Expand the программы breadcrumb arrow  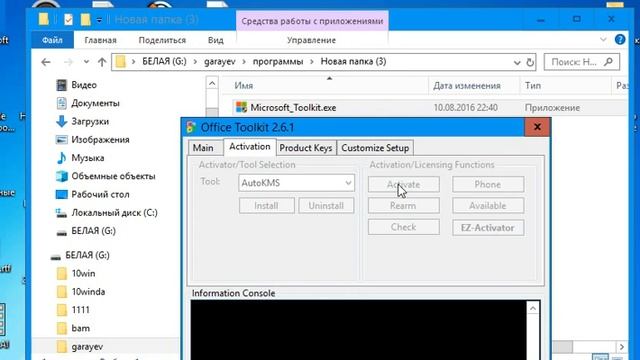[x=312, y=62]
